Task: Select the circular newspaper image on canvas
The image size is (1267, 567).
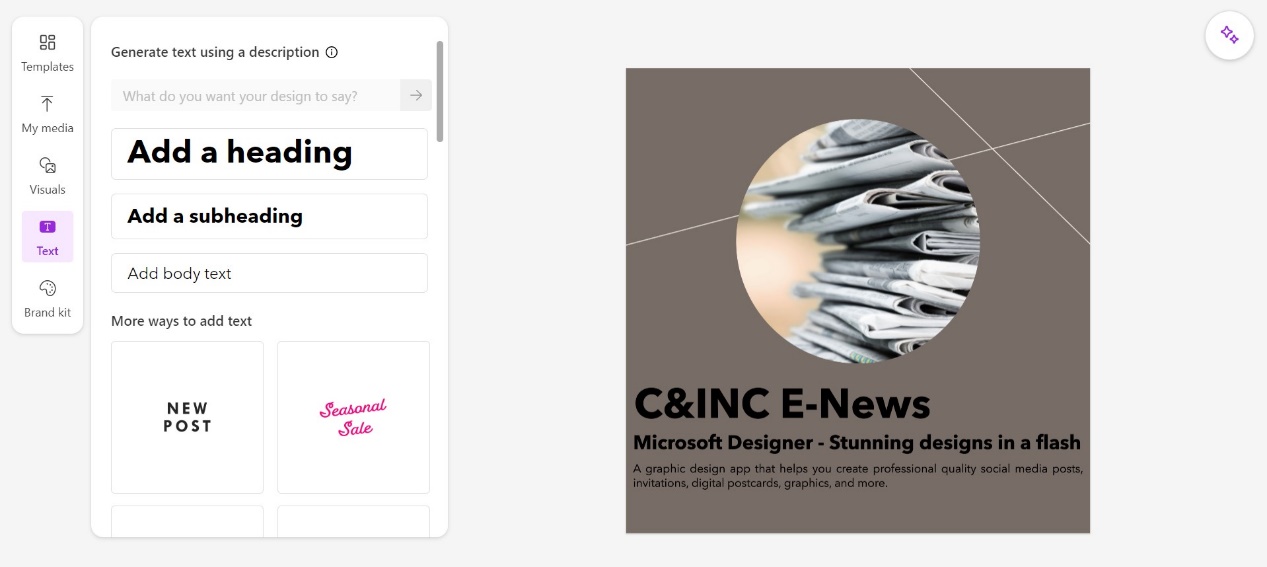Action: 858,241
